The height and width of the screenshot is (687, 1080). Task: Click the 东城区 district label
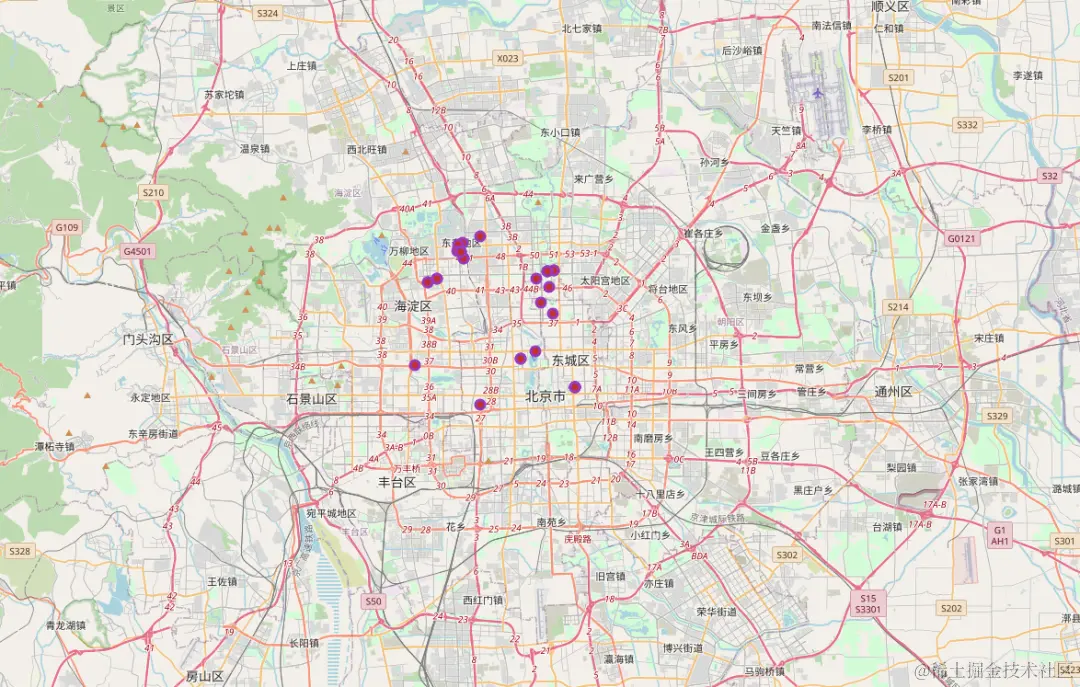(570, 360)
